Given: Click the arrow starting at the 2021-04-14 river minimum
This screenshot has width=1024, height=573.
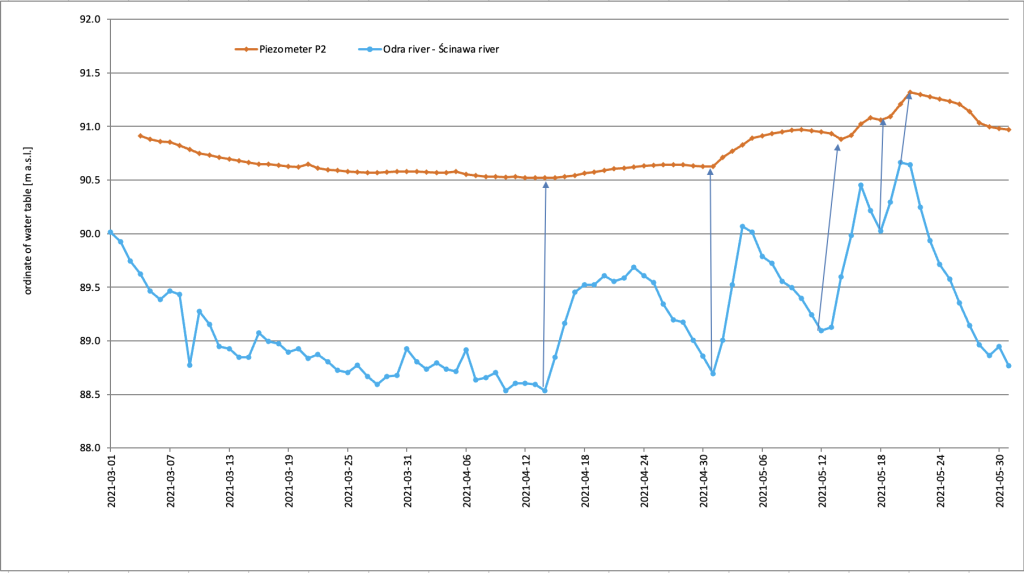Looking at the screenshot, I should pyautogui.click(x=545, y=286).
